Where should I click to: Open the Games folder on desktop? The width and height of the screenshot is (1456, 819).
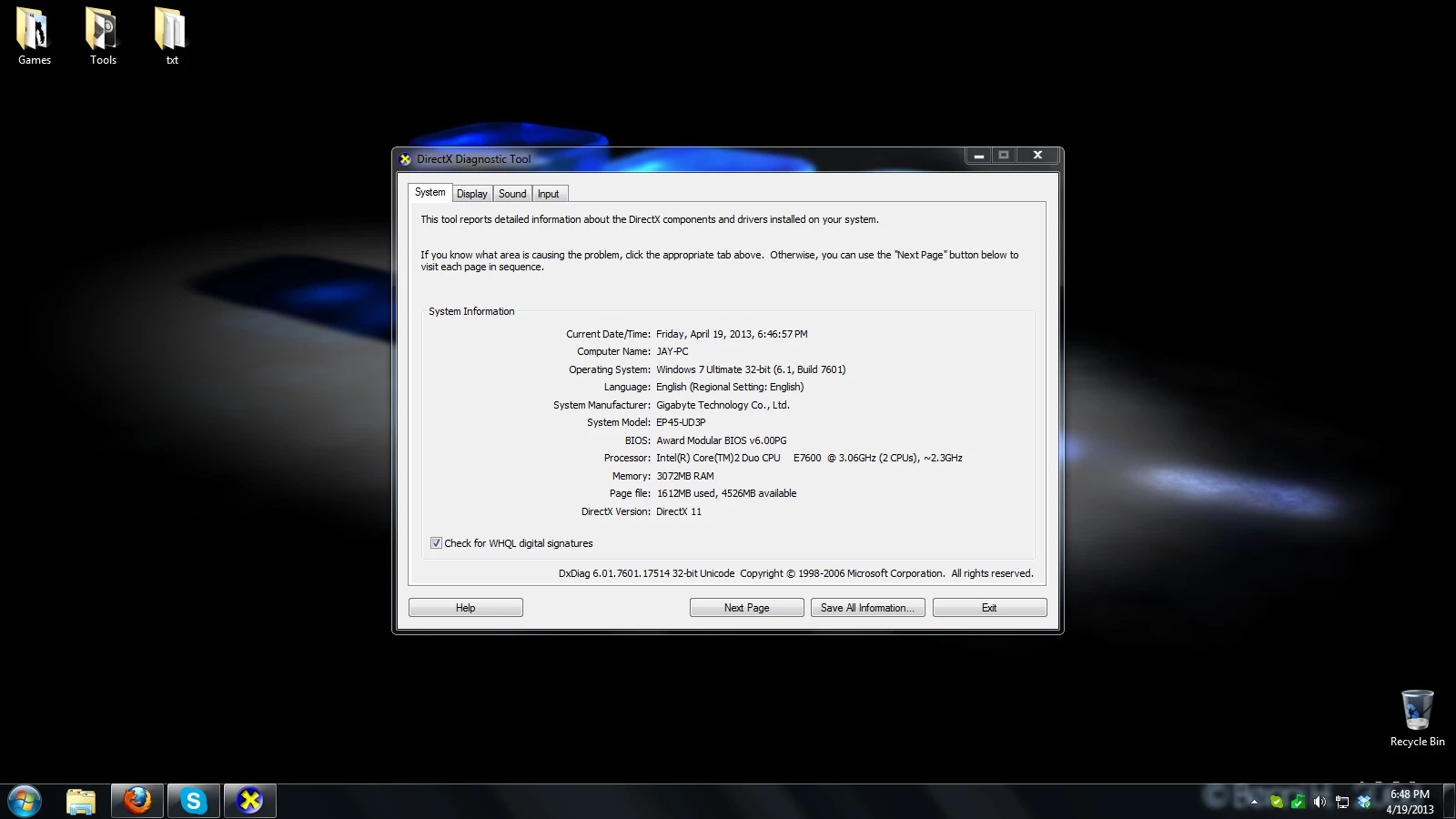[x=34, y=36]
